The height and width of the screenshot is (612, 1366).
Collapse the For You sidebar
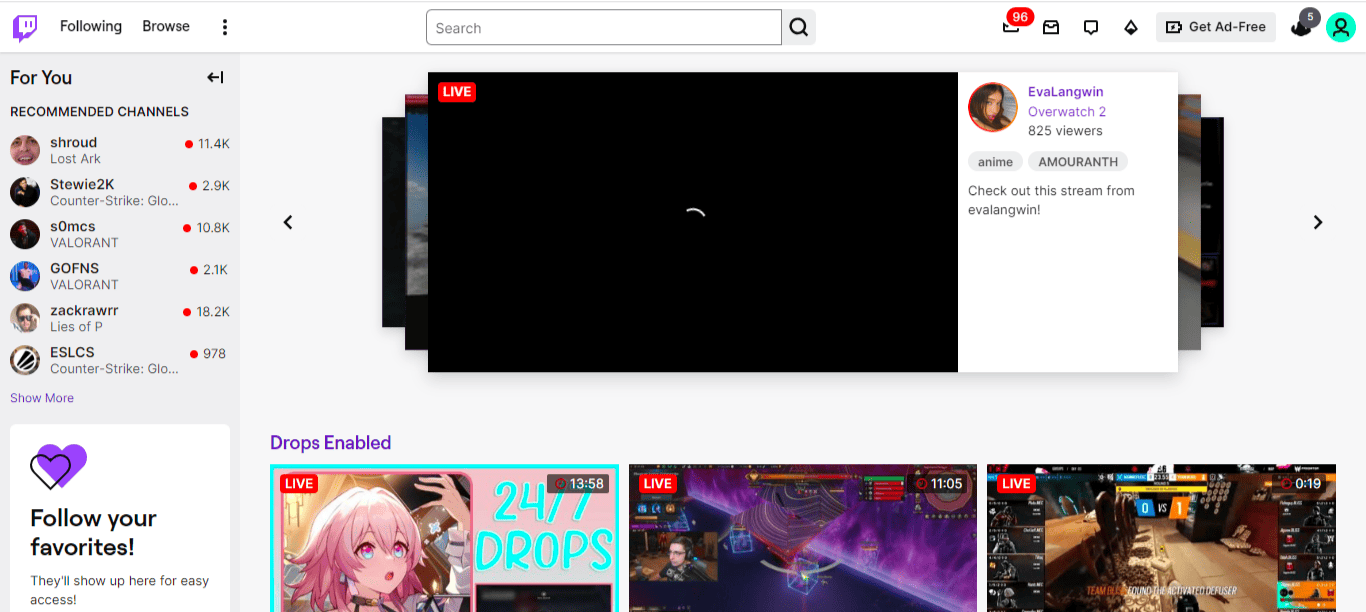[x=215, y=78]
